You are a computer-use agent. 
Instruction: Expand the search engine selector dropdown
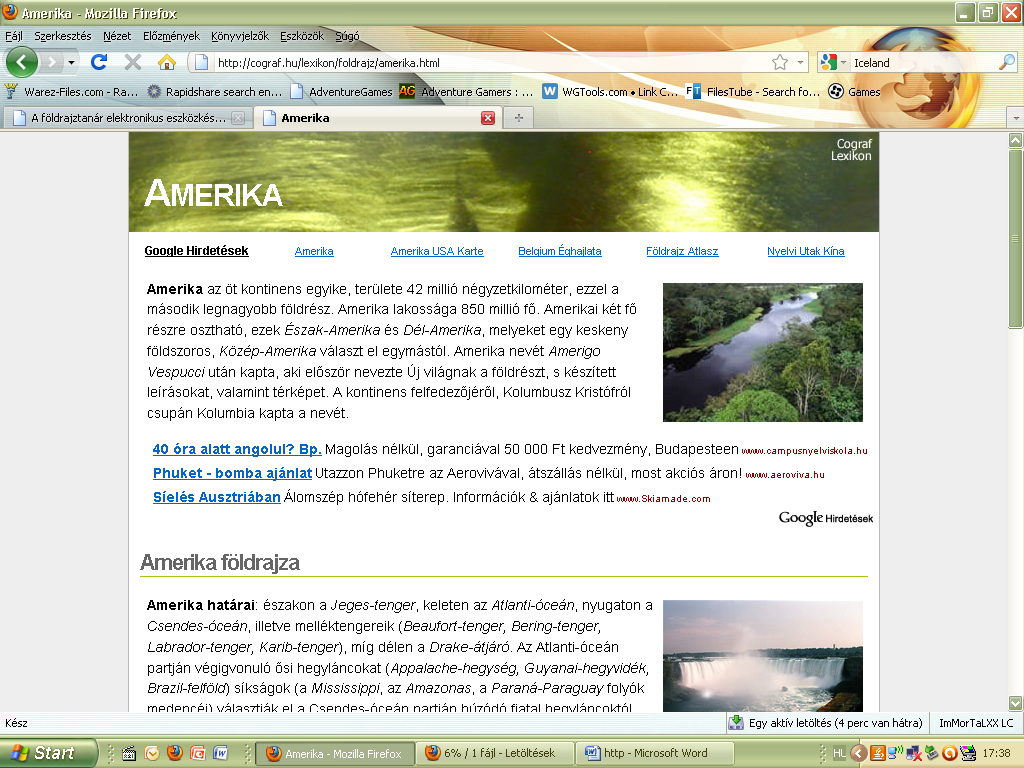[x=833, y=63]
